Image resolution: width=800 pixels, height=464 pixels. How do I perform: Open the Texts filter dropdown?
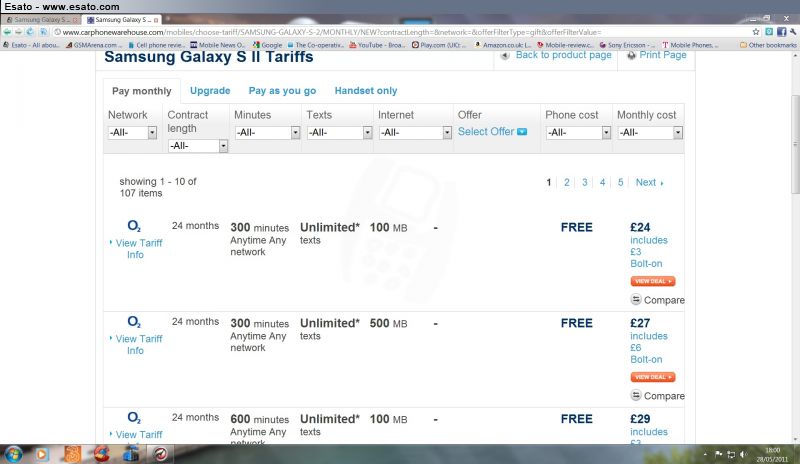339,133
